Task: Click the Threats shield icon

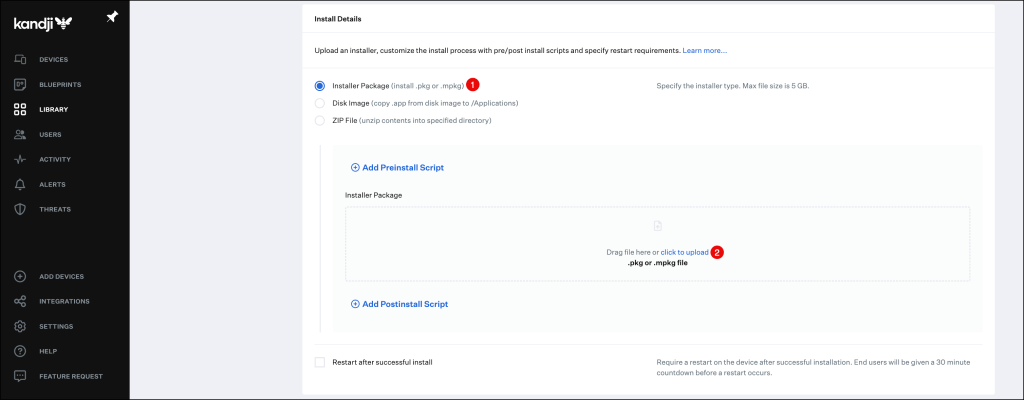Action: pyautogui.click(x=20, y=209)
